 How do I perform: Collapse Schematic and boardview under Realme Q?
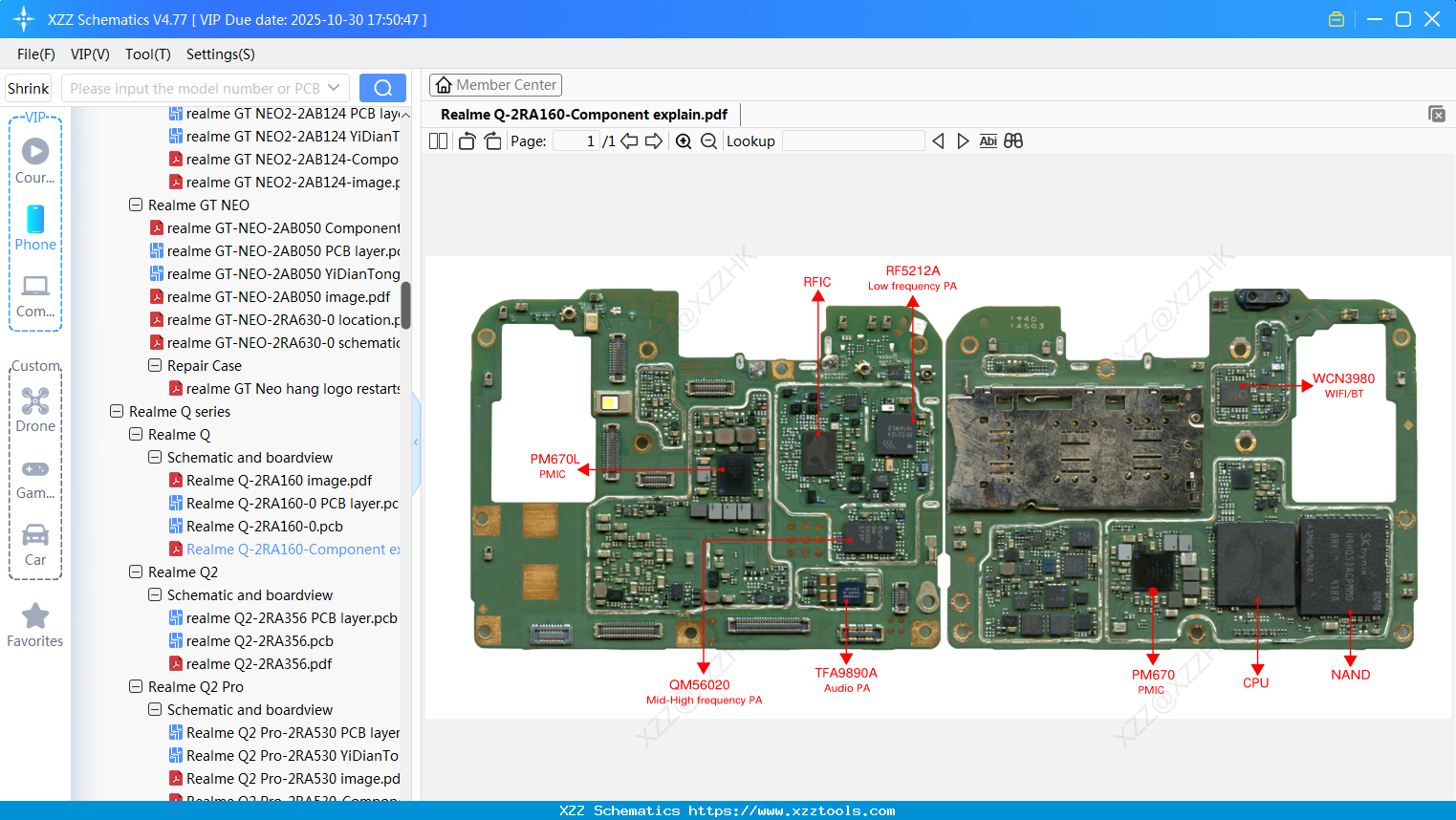155,458
